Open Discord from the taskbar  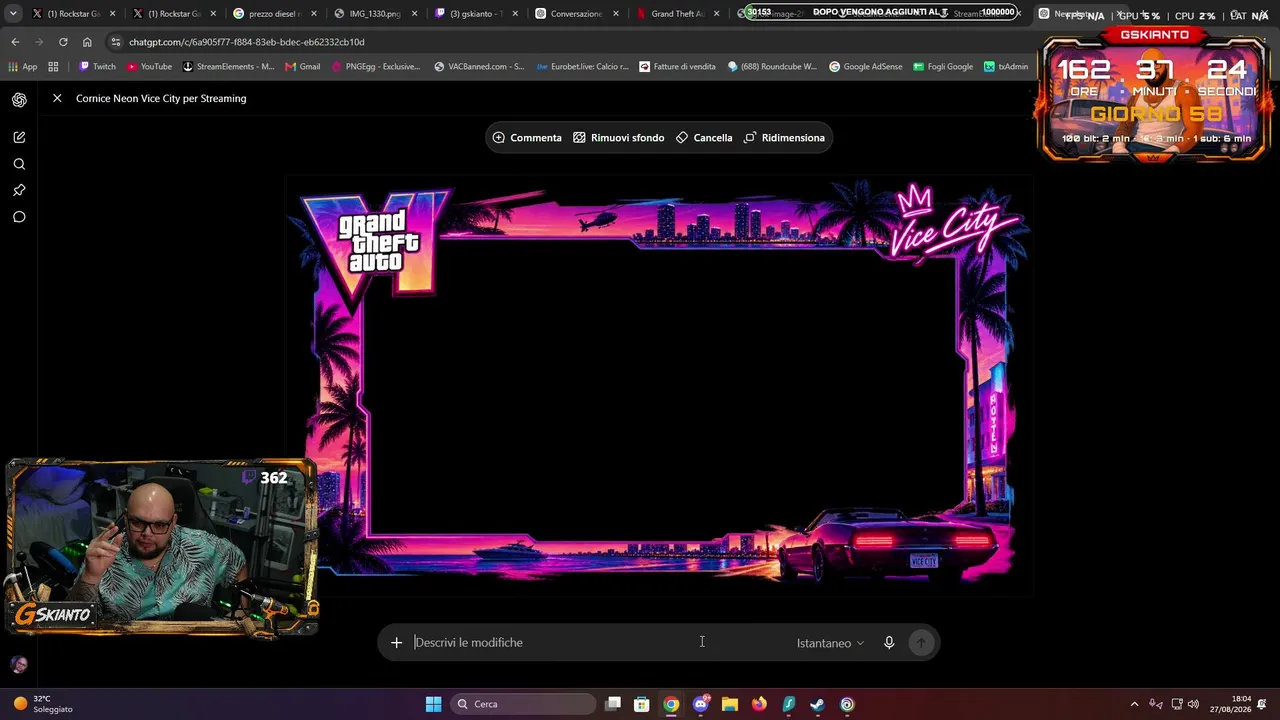pyautogui.click(x=701, y=704)
